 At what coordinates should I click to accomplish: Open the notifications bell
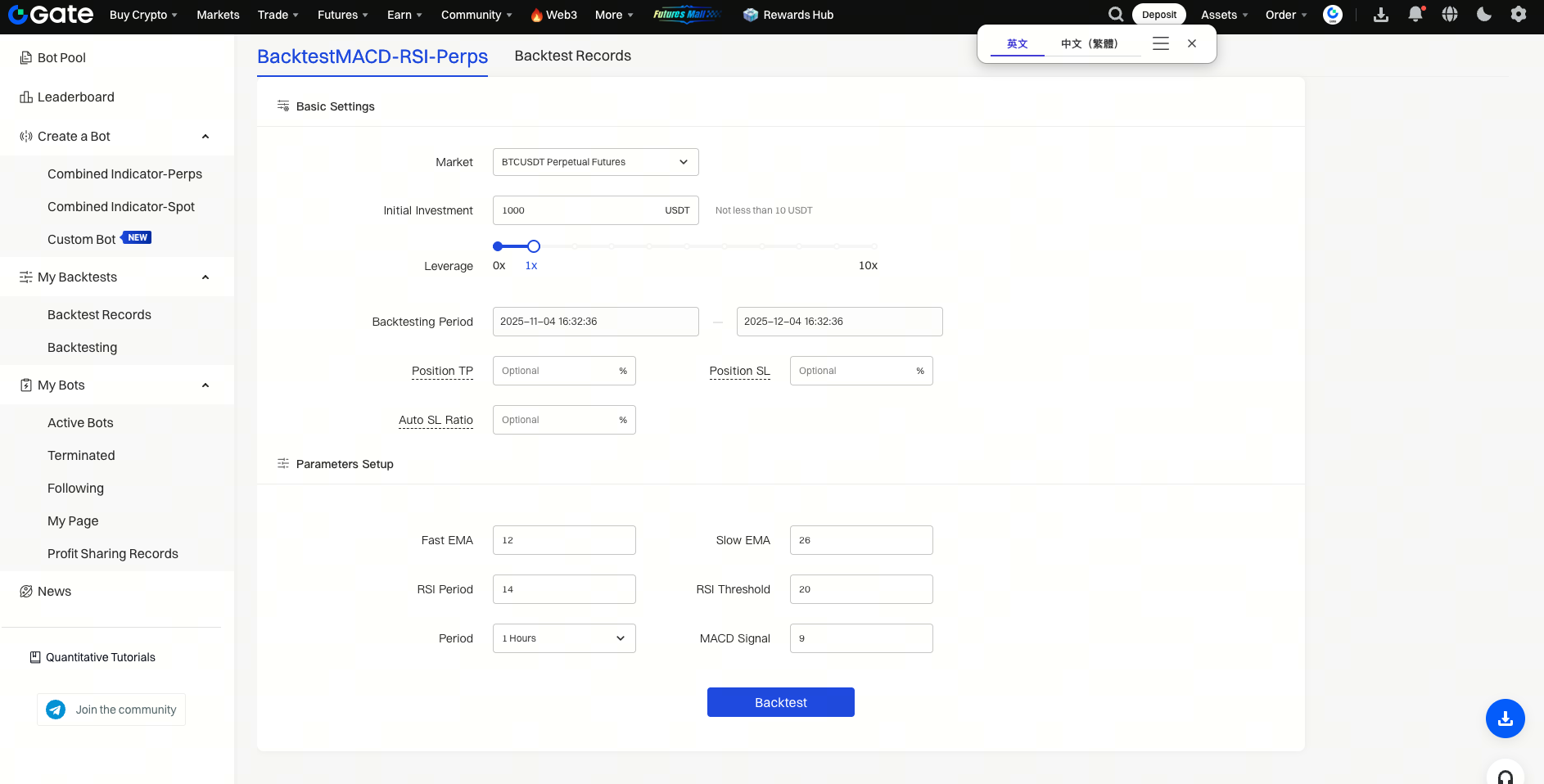pos(1415,15)
